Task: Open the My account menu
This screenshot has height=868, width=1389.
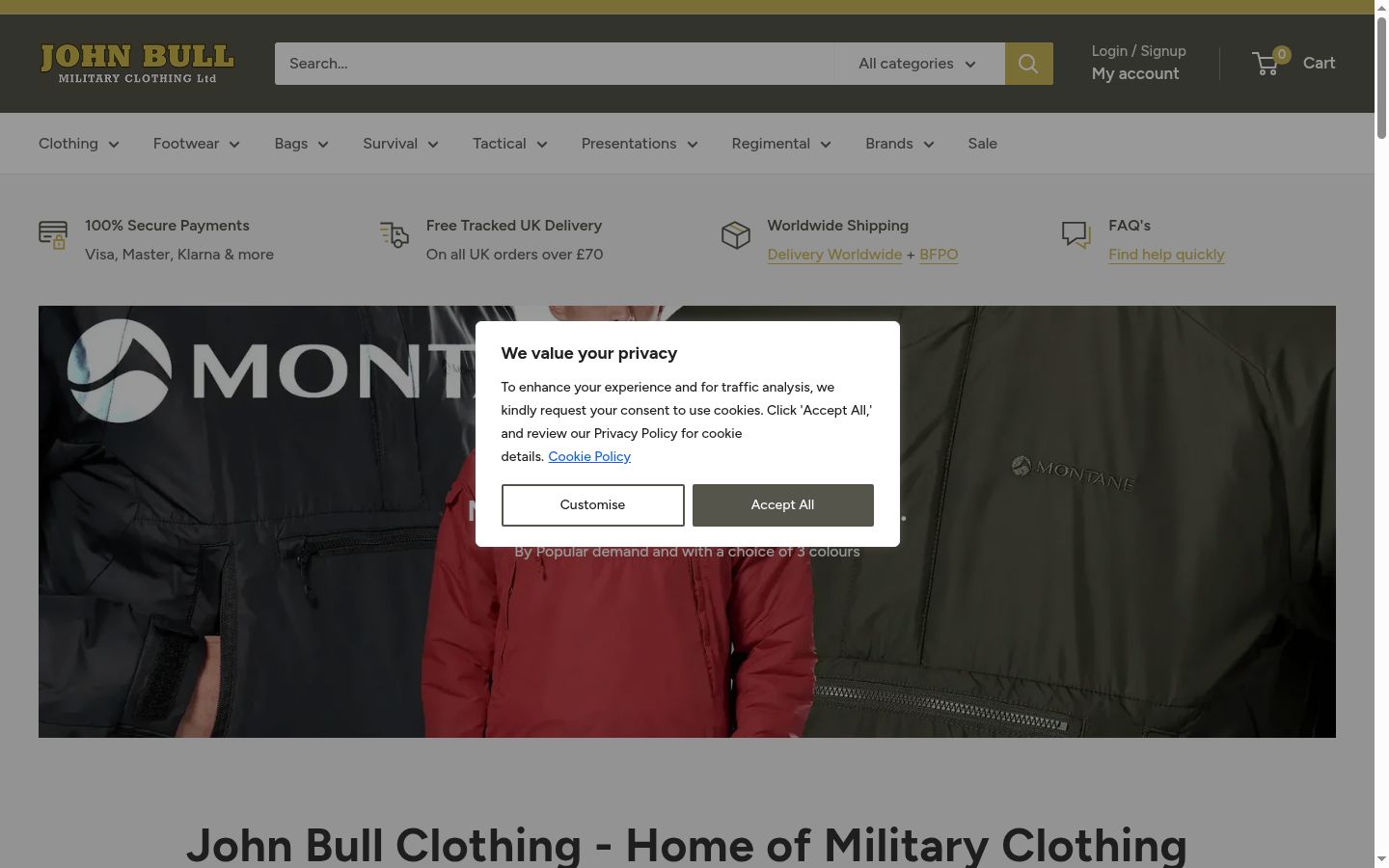Action: pyautogui.click(x=1135, y=74)
